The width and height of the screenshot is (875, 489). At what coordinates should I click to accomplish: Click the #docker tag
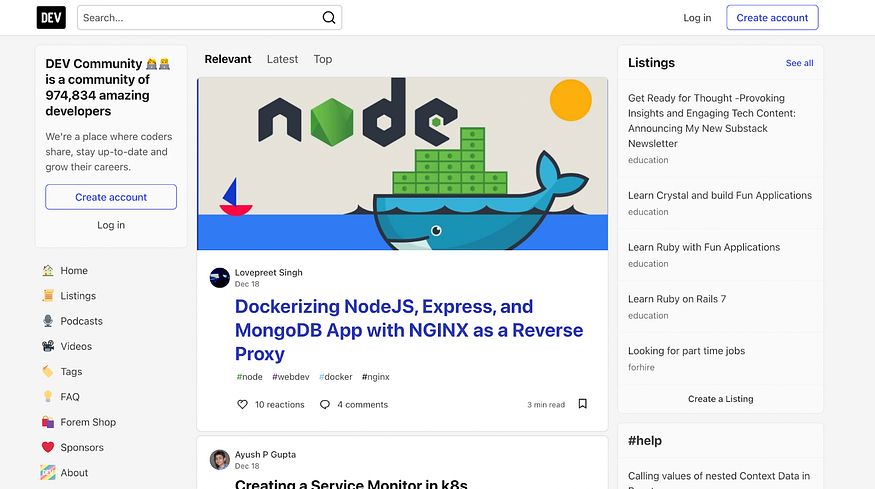pyautogui.click(x=335, y=377)
